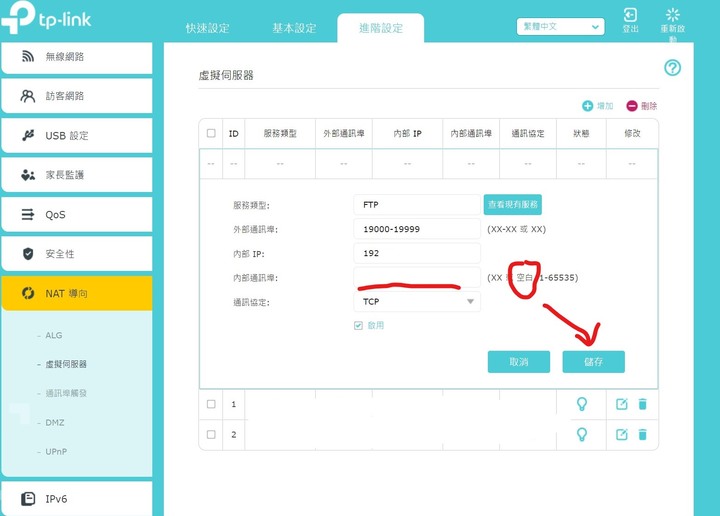Toggle status bulb for entry 1

(x=581, y=404)
